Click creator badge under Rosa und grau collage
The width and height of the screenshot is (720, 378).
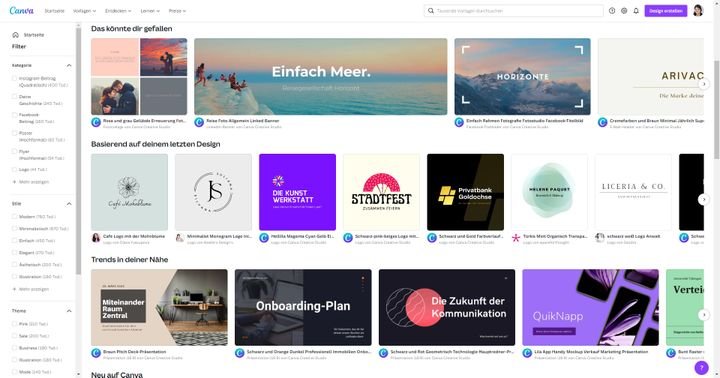pos(96,122)
